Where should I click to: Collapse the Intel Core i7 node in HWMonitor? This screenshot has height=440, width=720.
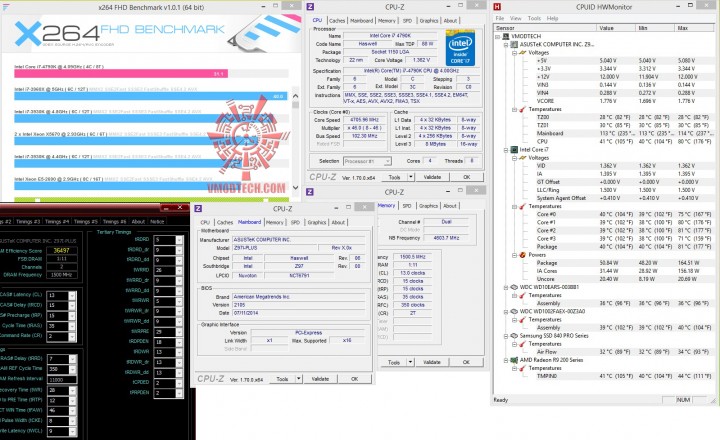[x=506, y=150]
